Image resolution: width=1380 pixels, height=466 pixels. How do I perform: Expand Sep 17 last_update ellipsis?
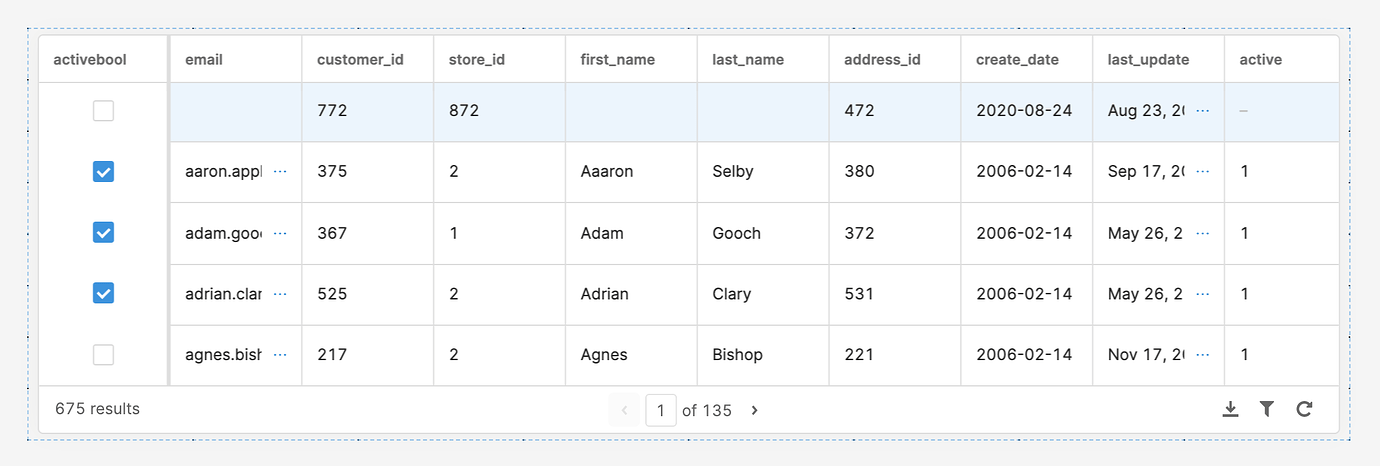(1203, 171)
